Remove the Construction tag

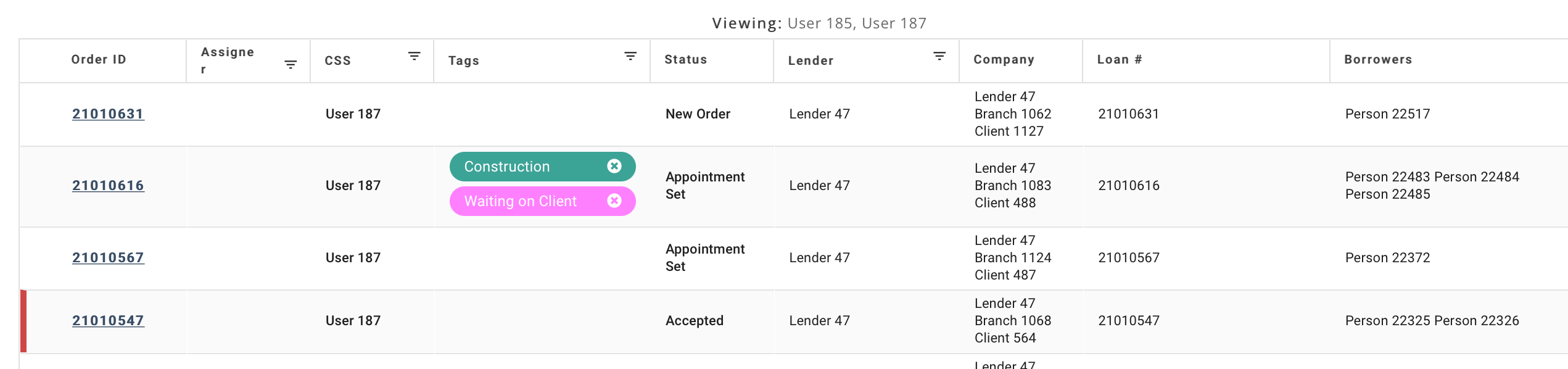614,166
